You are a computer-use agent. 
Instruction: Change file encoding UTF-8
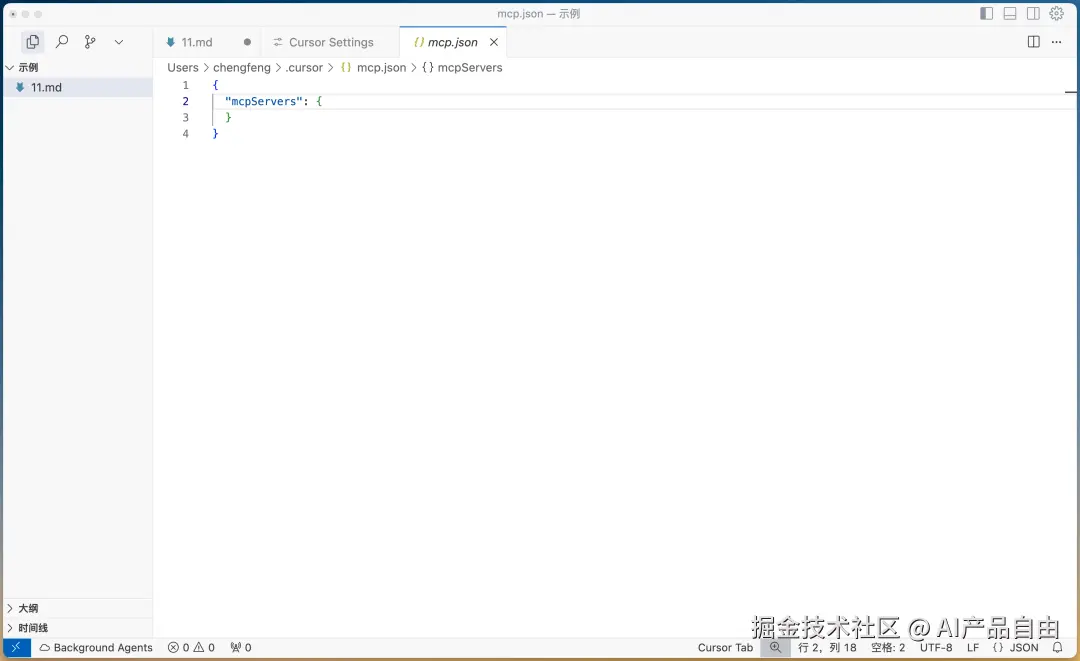point(936,648)
